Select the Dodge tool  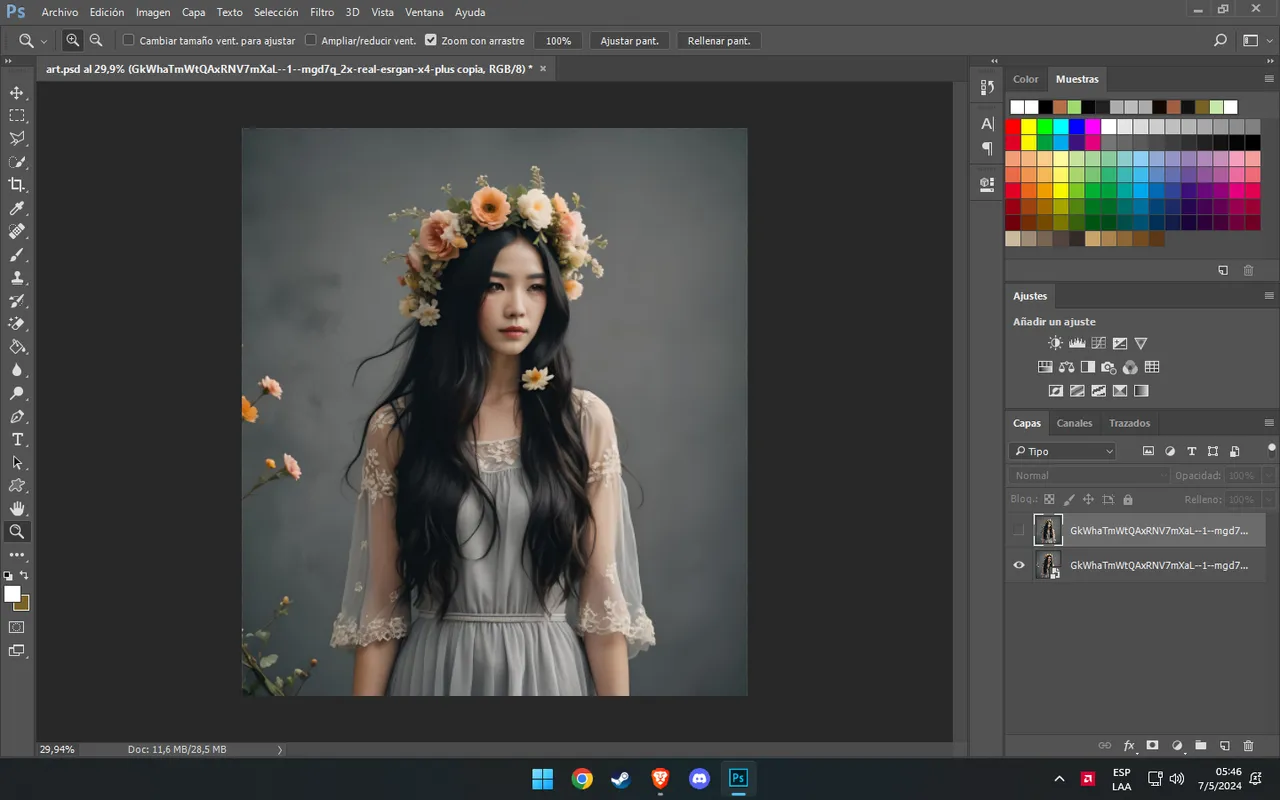17,393
